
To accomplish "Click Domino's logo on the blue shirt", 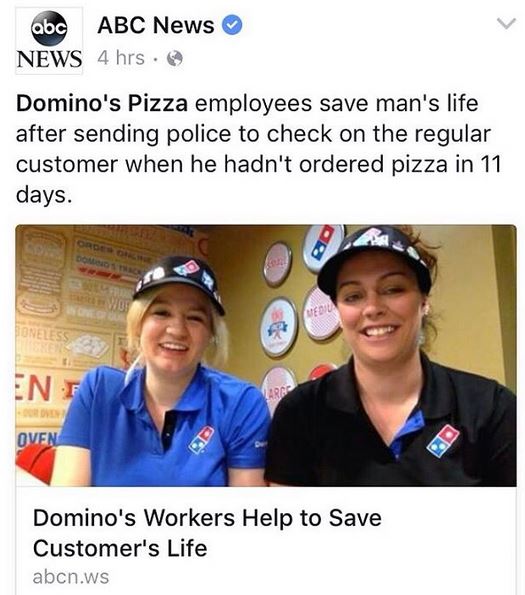I will click(201, 440).
